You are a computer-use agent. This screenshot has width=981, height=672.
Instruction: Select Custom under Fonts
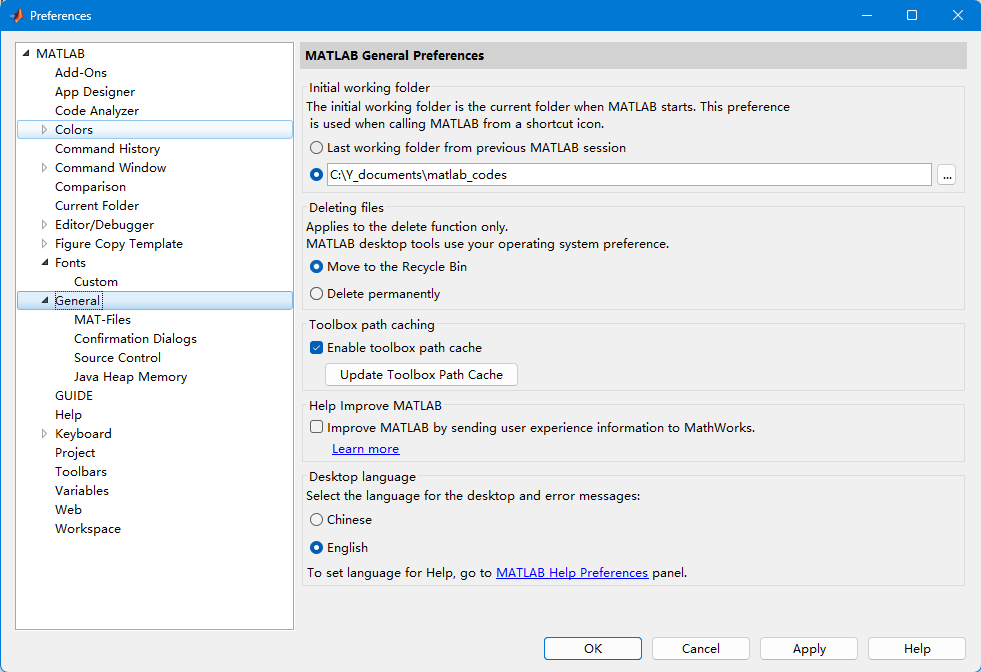pos(96,282)
